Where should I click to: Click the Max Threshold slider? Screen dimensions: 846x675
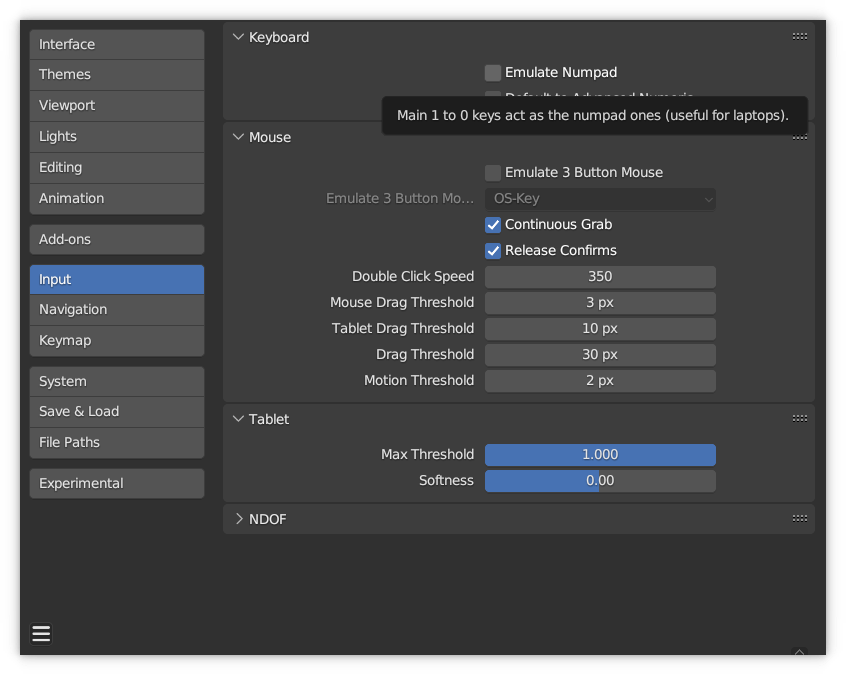click(x=600, y=455)
